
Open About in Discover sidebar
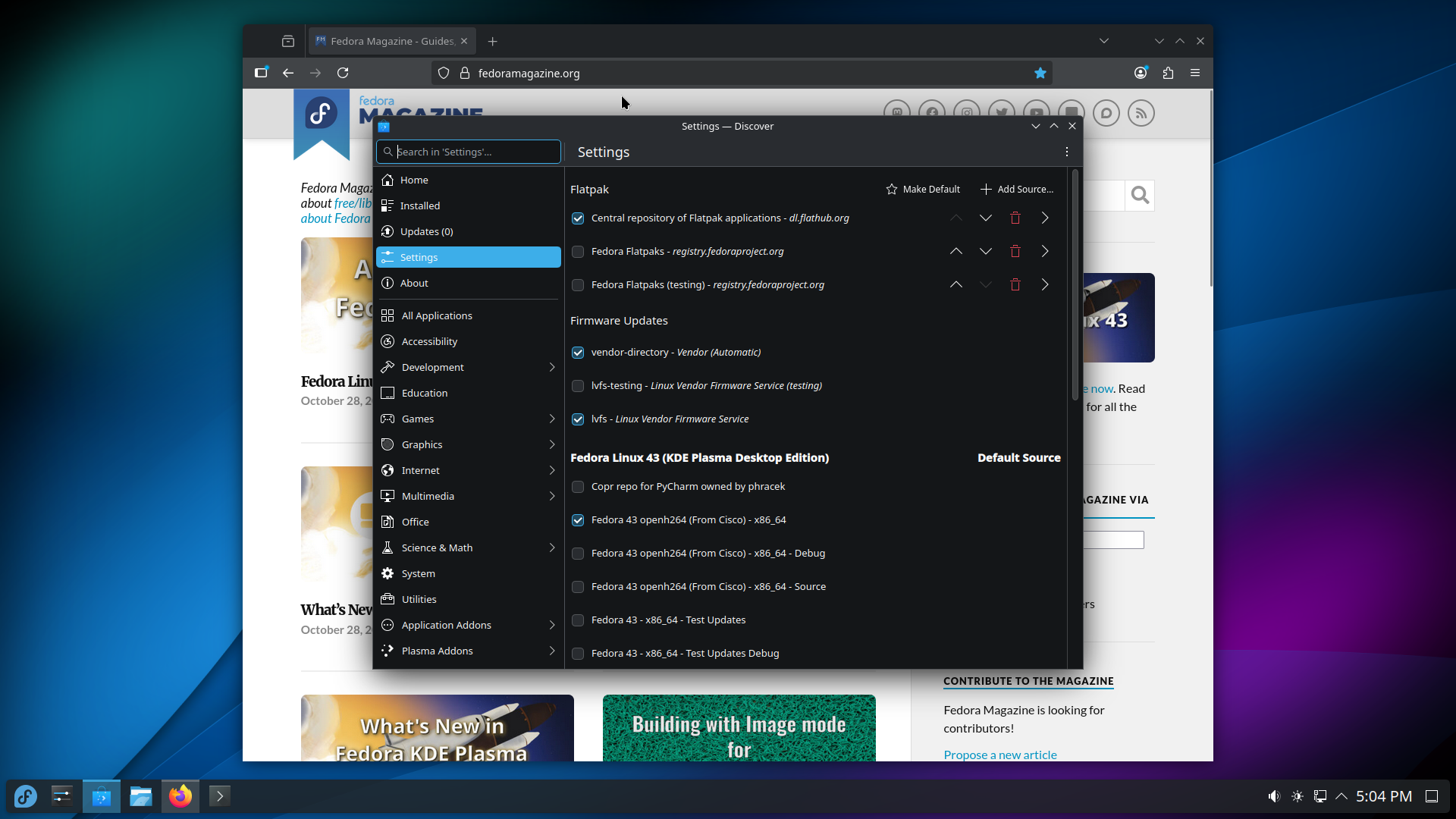[469, 284]
